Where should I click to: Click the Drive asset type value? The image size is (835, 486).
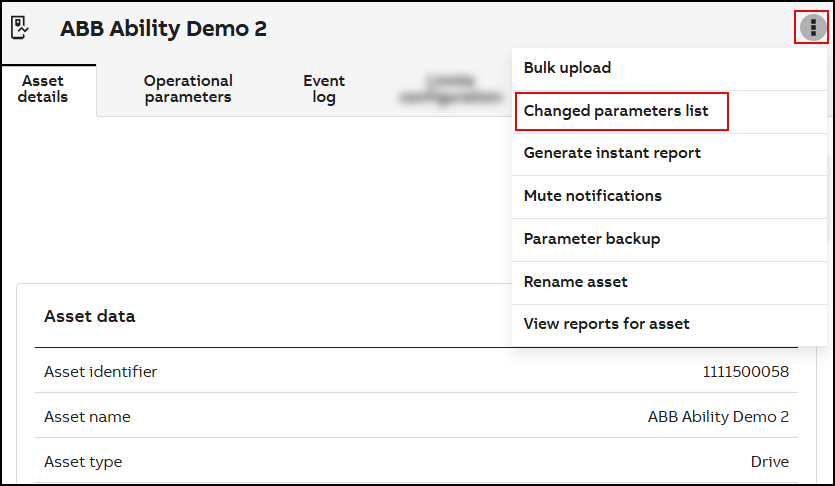point(769,462)
